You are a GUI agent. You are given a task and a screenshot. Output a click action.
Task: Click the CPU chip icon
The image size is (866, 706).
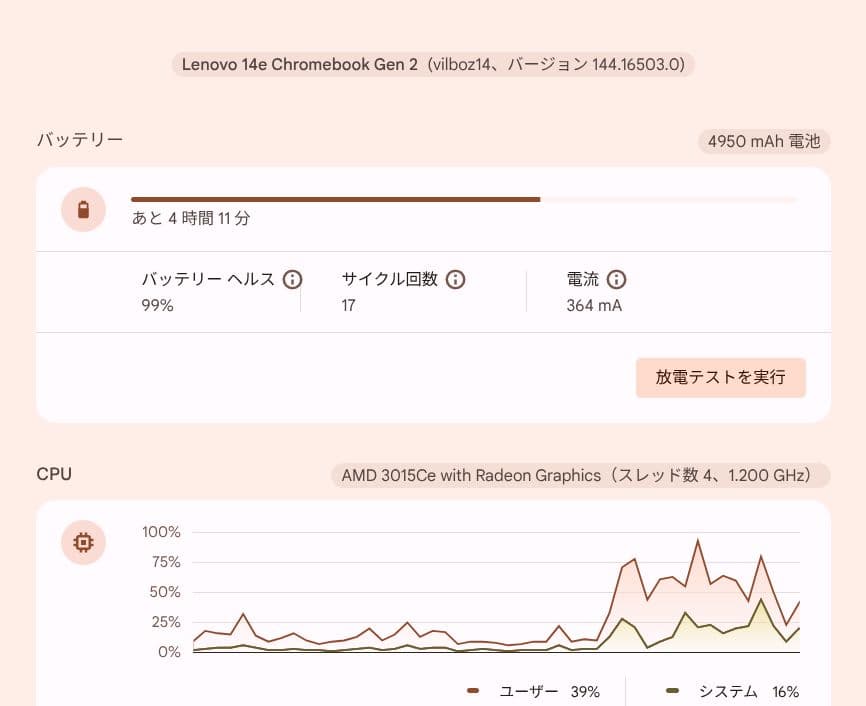[x=83, y=541]
